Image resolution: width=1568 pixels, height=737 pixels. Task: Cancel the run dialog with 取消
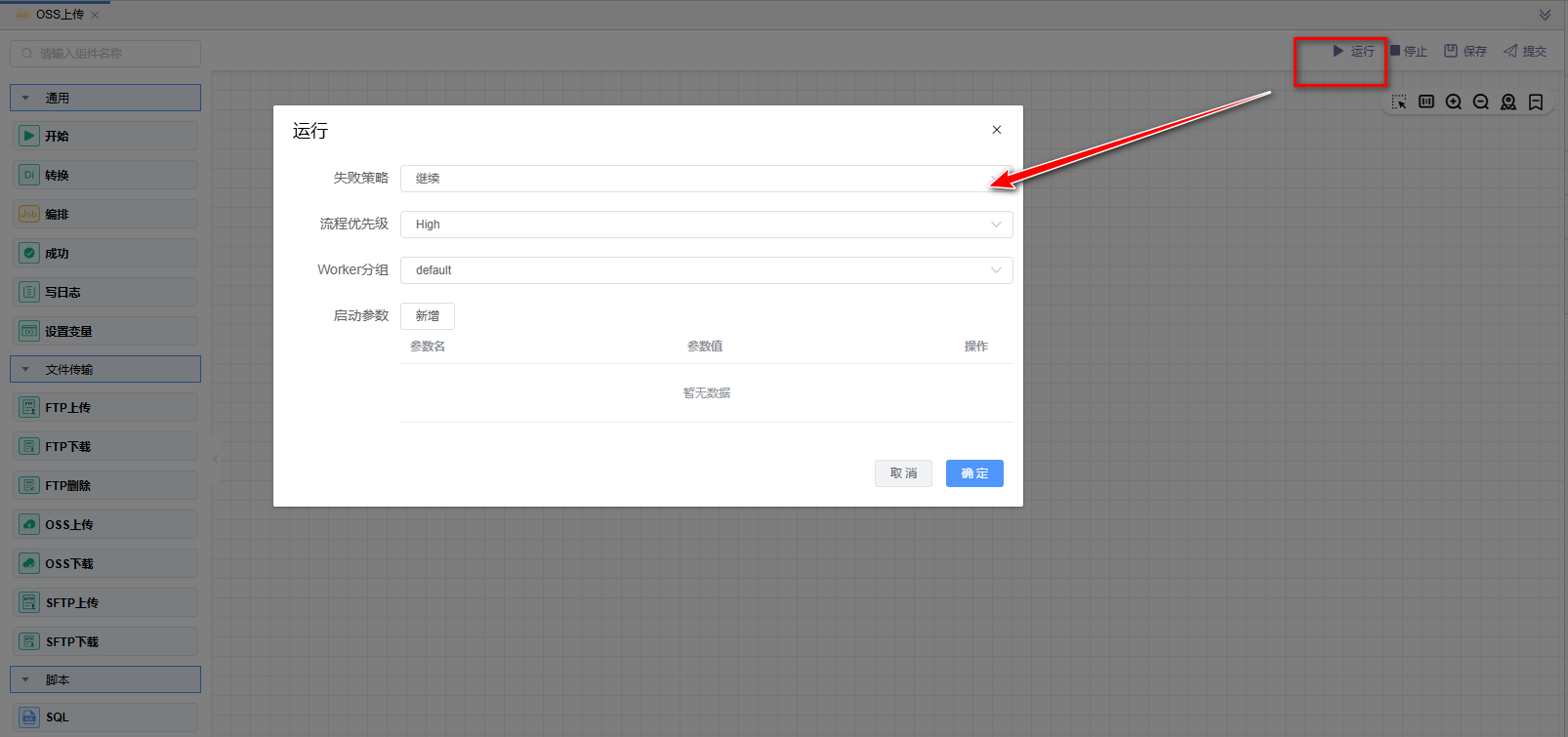point(903,473)
